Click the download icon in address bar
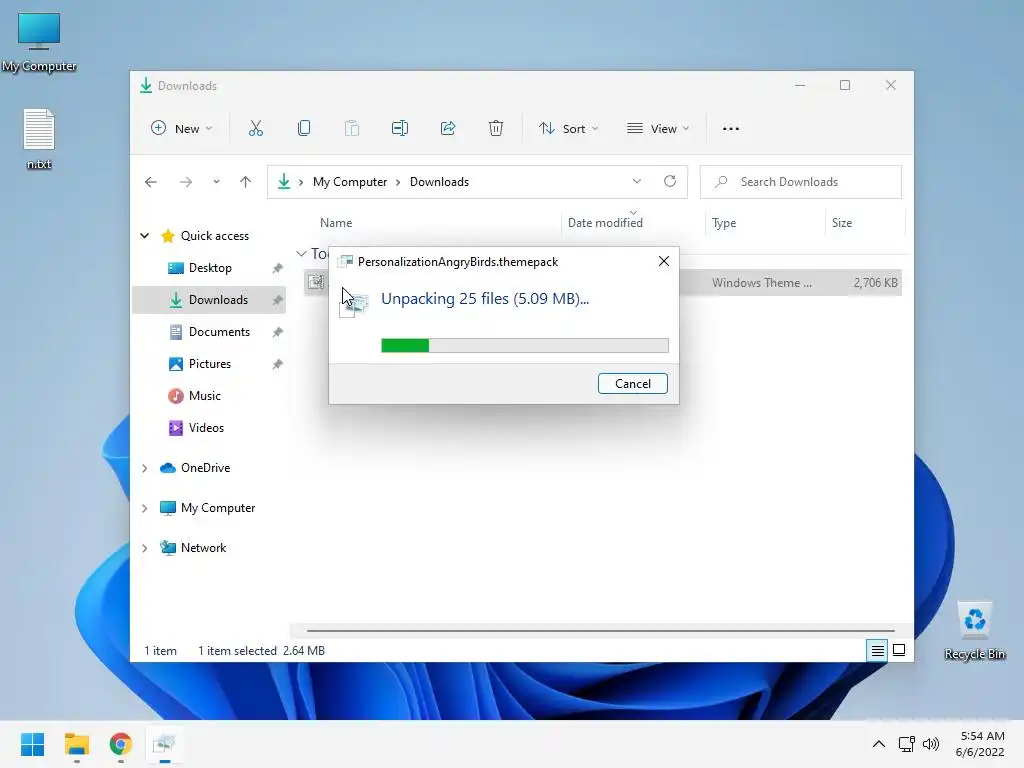 click(284, 182)
